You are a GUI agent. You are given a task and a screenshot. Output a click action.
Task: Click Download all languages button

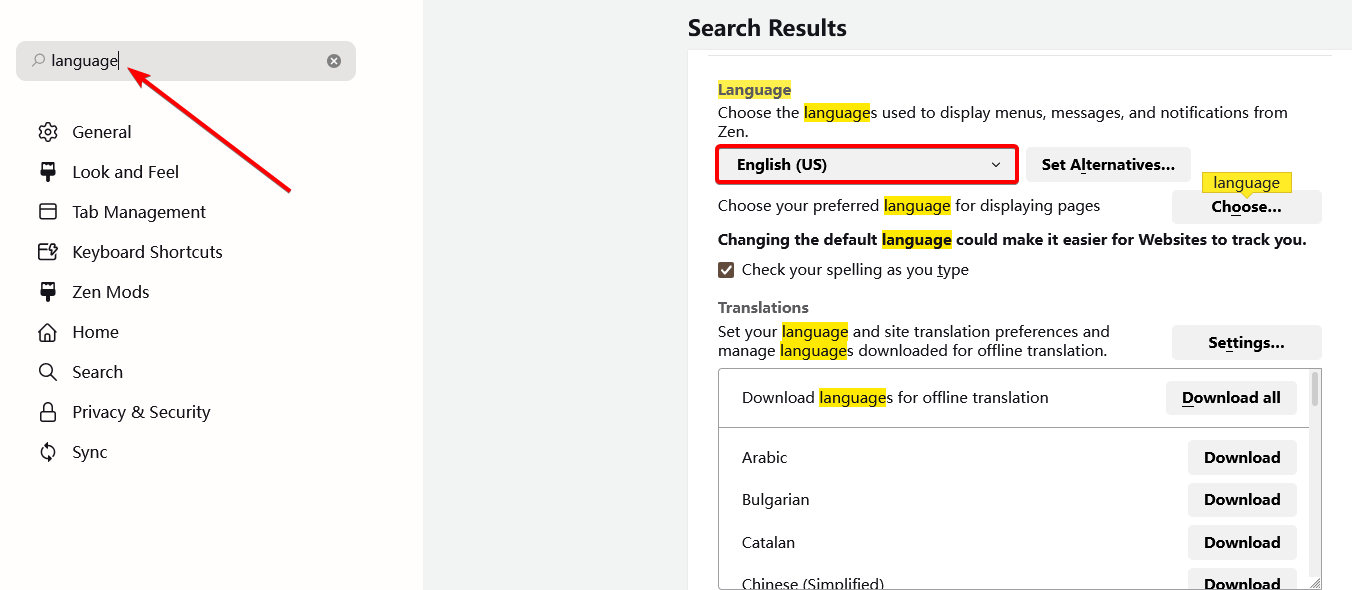coord(1231,398)
